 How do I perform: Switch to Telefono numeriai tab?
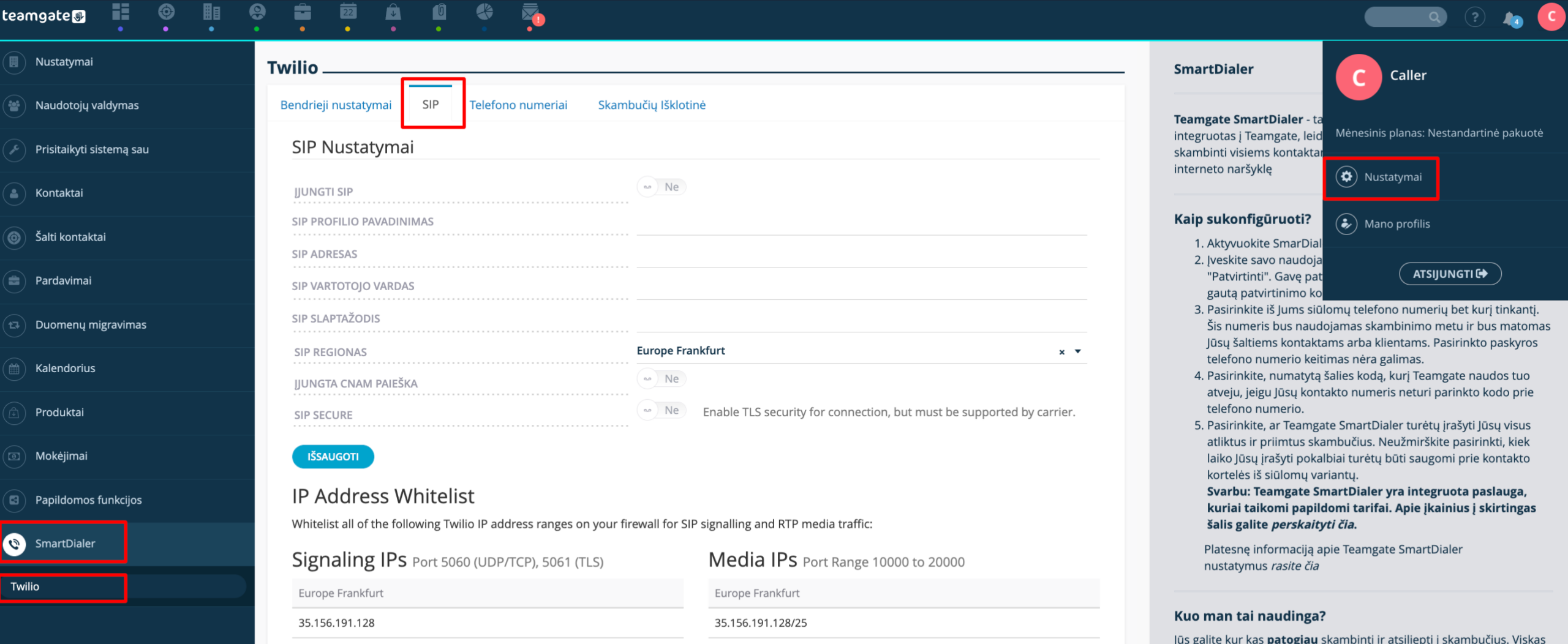point(518,105)
